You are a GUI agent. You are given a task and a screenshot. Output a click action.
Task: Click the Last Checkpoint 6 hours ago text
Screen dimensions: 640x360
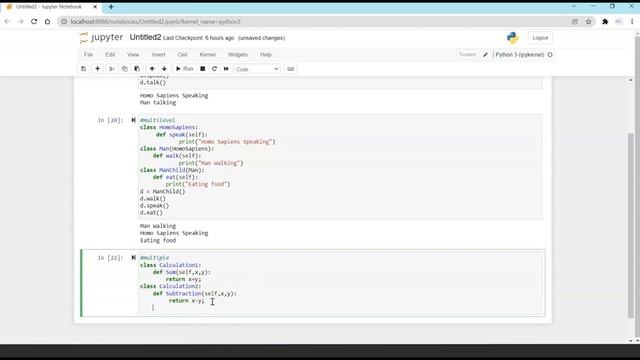pos(199,38)
